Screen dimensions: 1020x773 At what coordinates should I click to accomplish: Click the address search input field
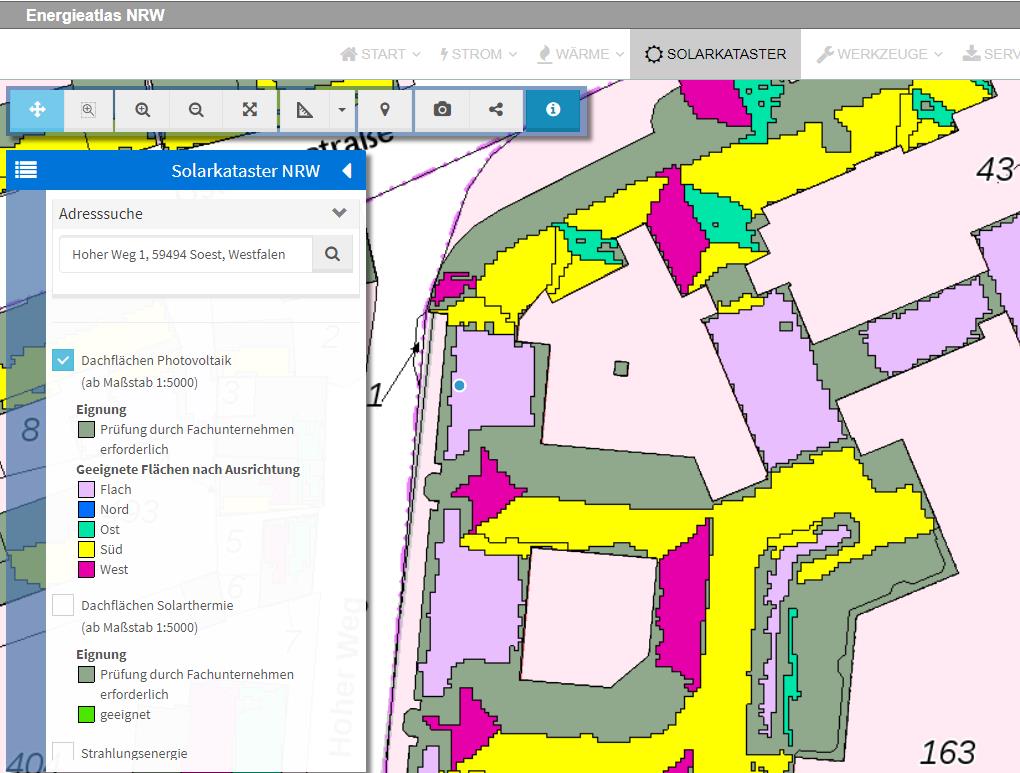click(186, 255)
